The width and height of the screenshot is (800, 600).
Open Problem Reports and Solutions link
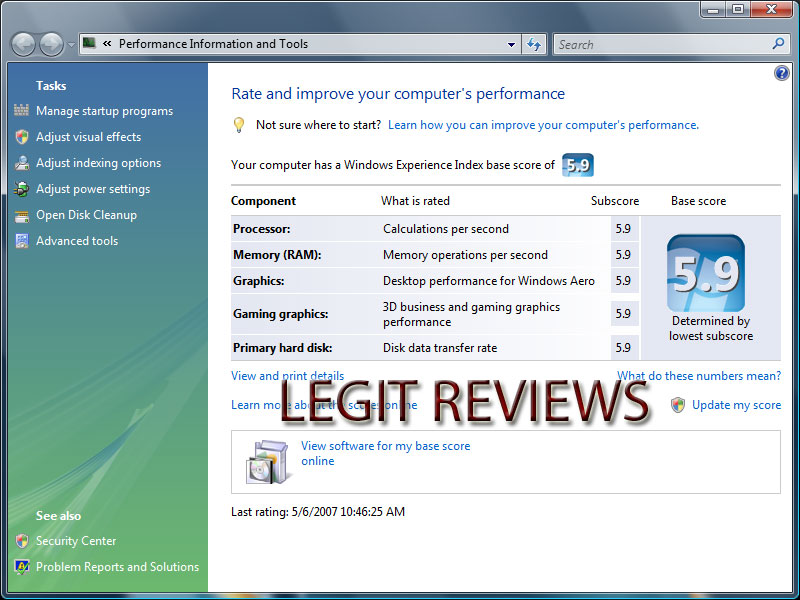coord(117,567)
